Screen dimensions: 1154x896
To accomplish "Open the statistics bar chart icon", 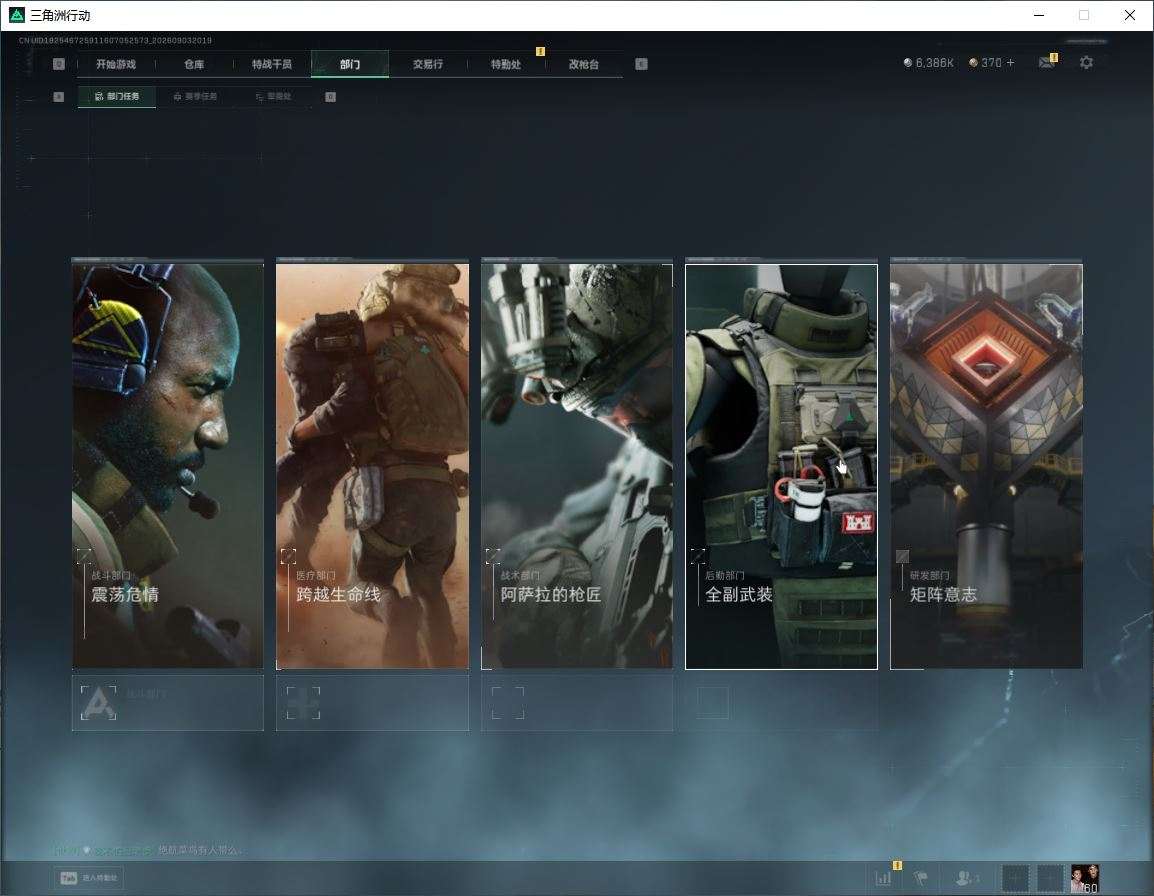I will pyautogui.click(x=883, y=878).
